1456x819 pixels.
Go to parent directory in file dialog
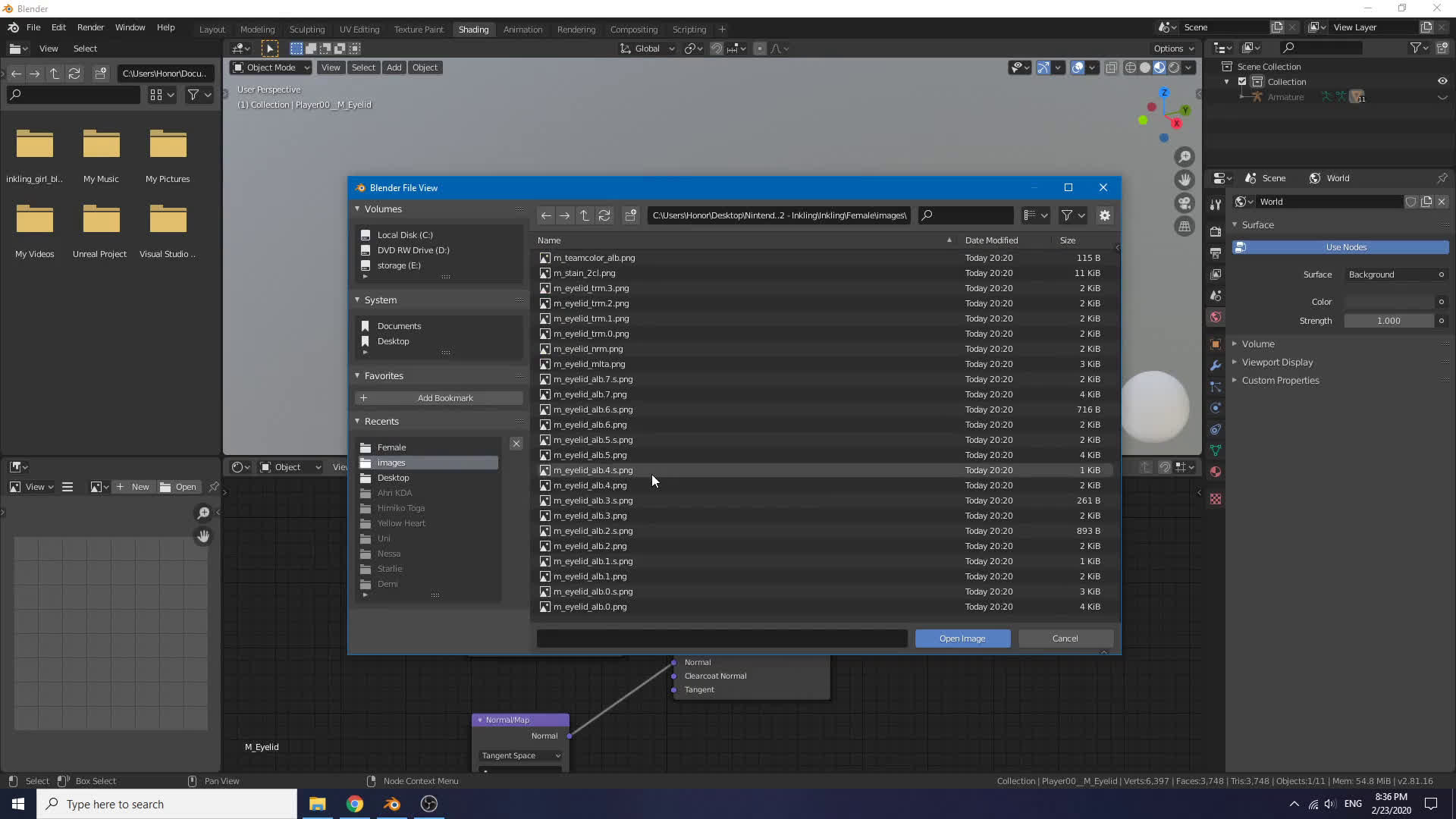tap(585, 215)
